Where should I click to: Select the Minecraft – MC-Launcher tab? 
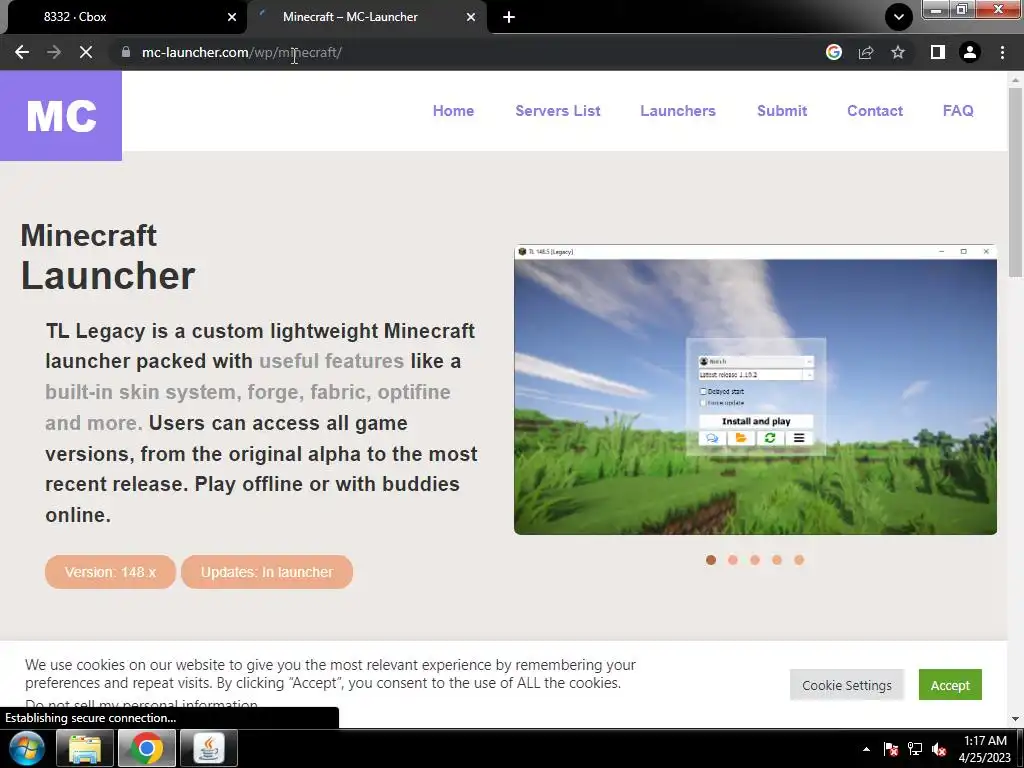click(x=367, y=17)
